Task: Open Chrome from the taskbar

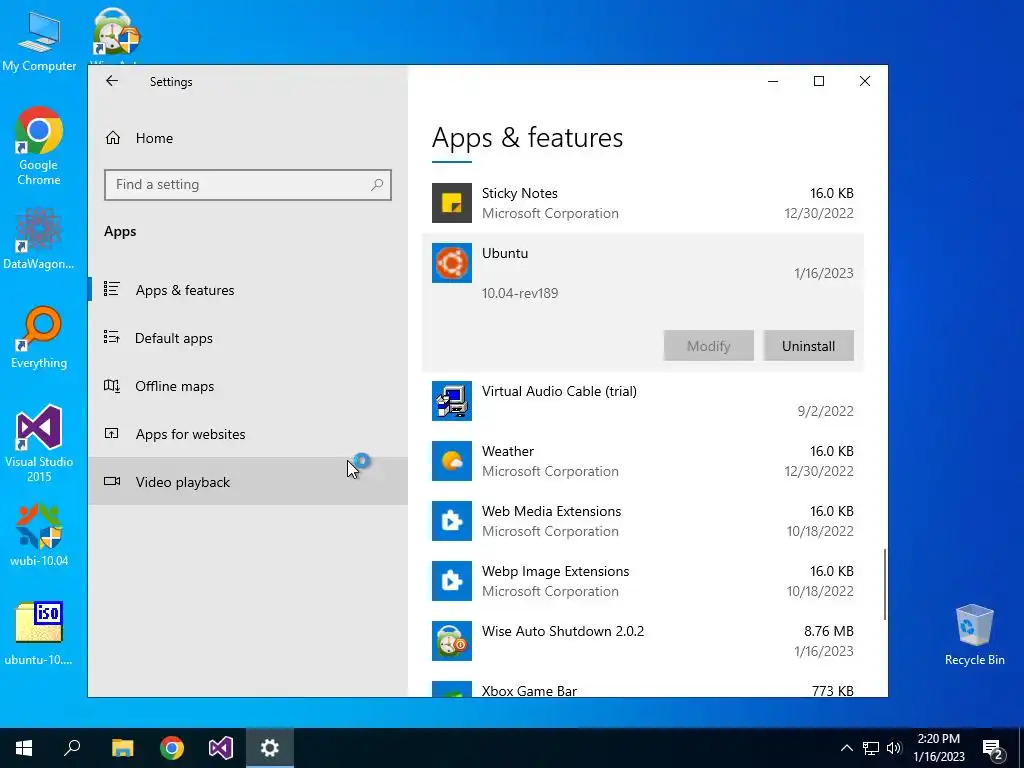Action: tap(172, 748)
